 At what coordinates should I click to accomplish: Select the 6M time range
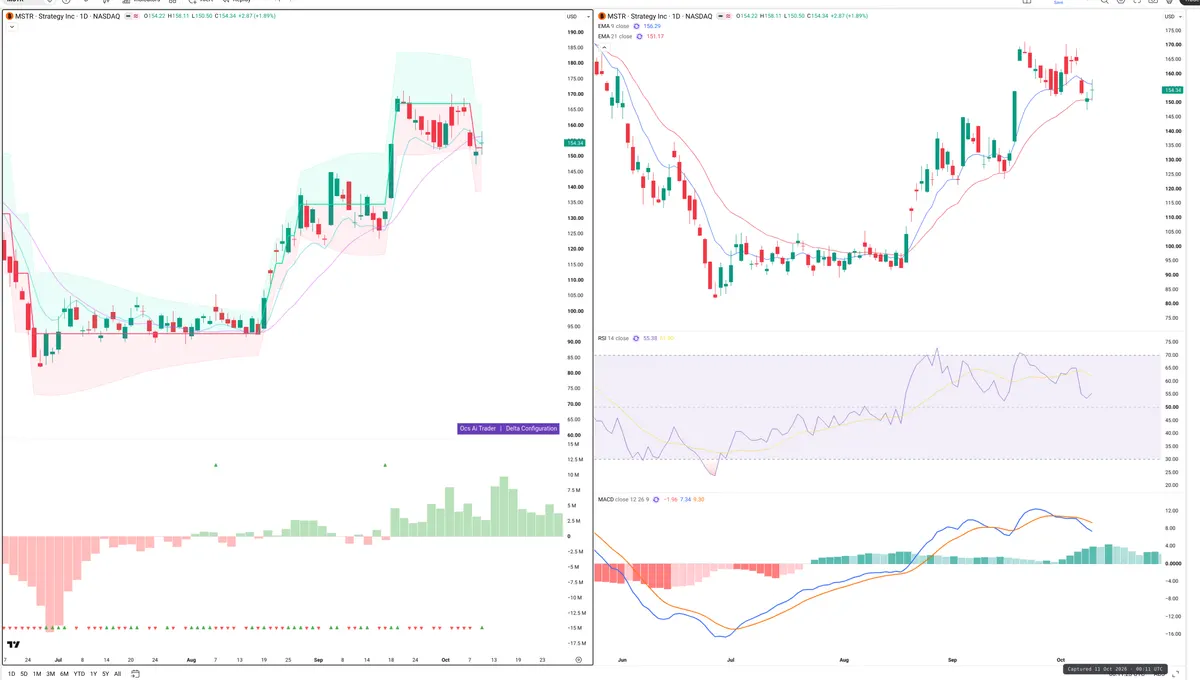click(x=64, y=674)
